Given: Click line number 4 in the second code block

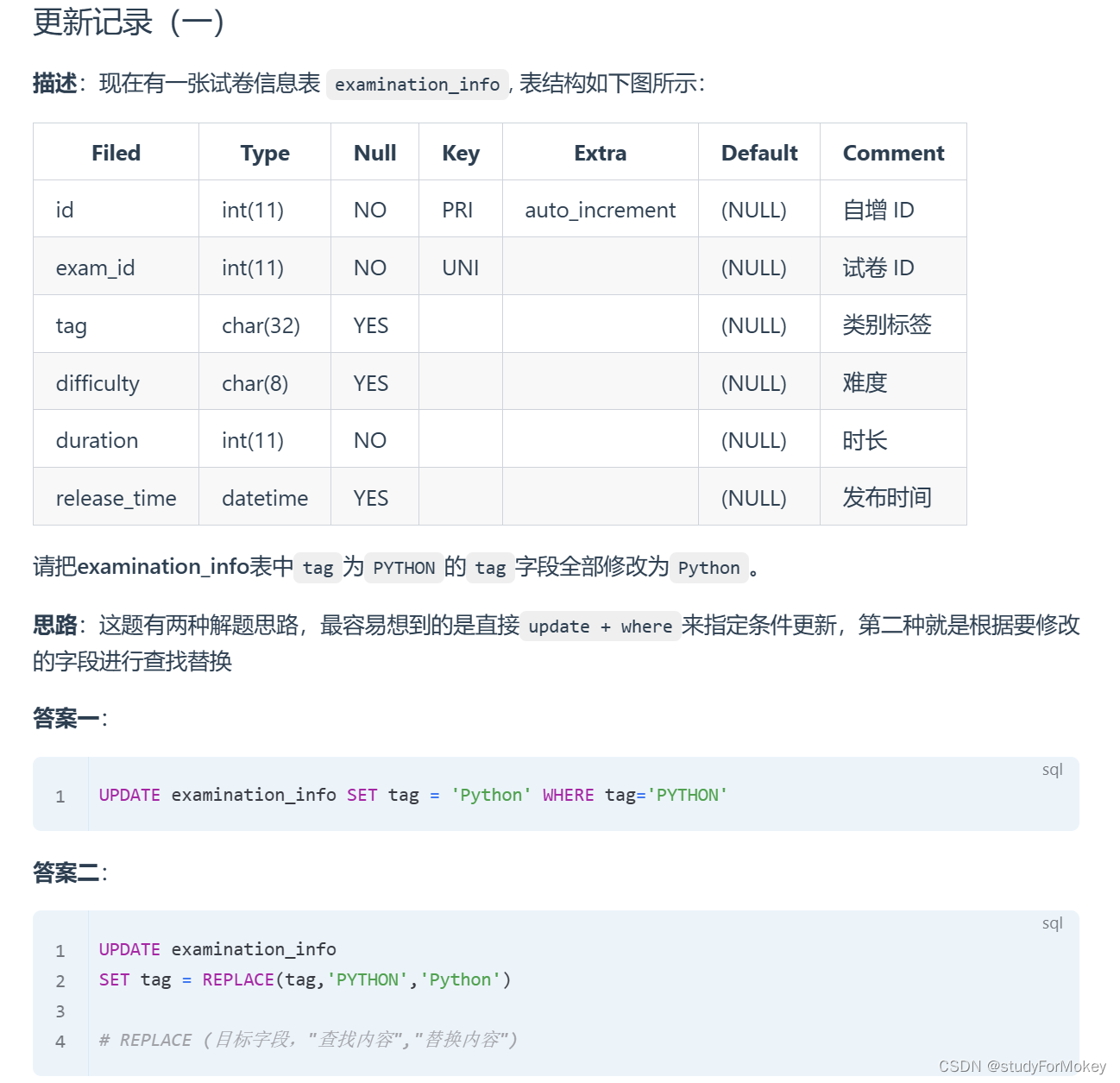Looking at the screenshot, I should (60, 1041).
